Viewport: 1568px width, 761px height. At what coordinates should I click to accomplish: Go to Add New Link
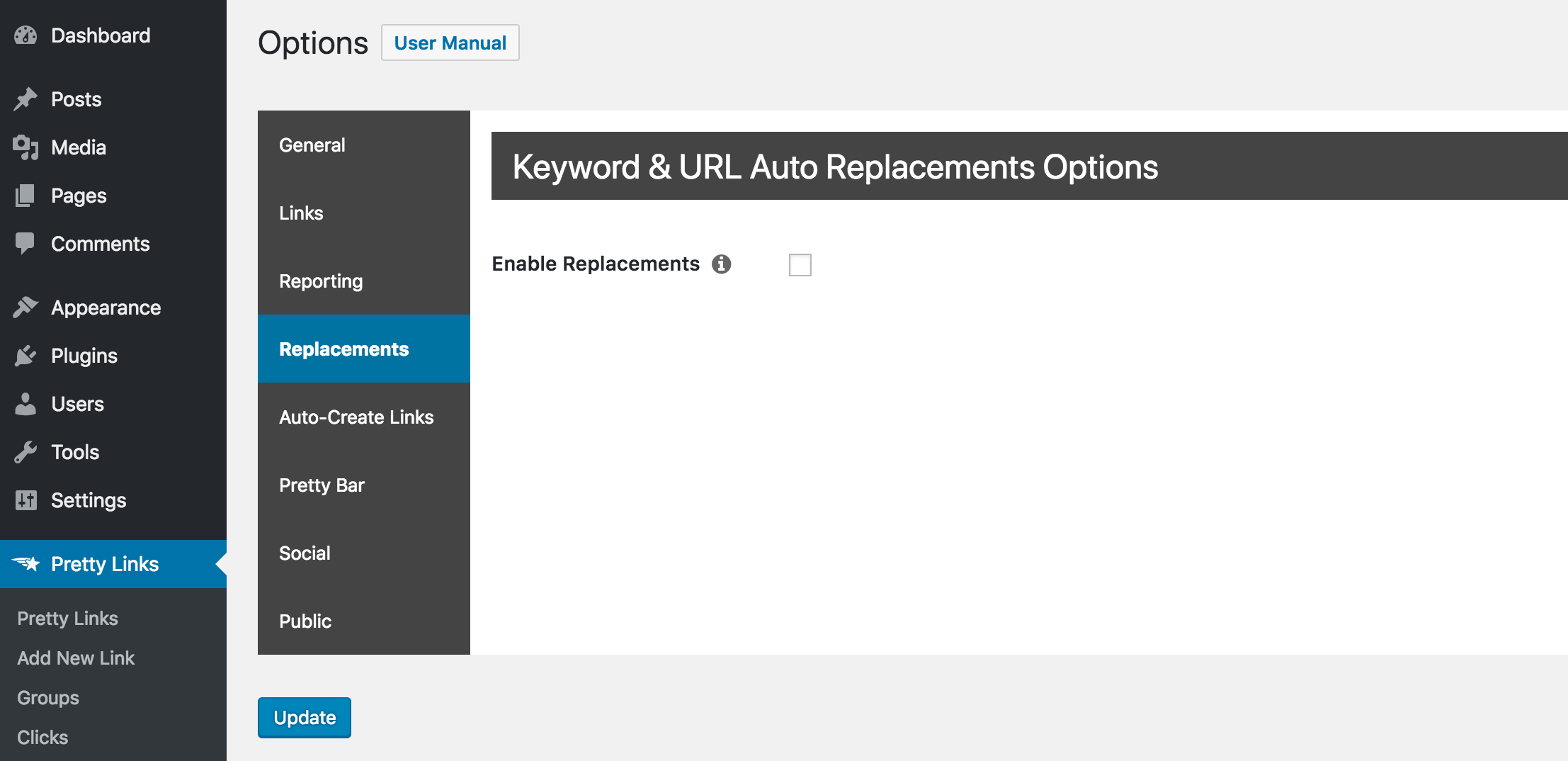click(75, 658)
